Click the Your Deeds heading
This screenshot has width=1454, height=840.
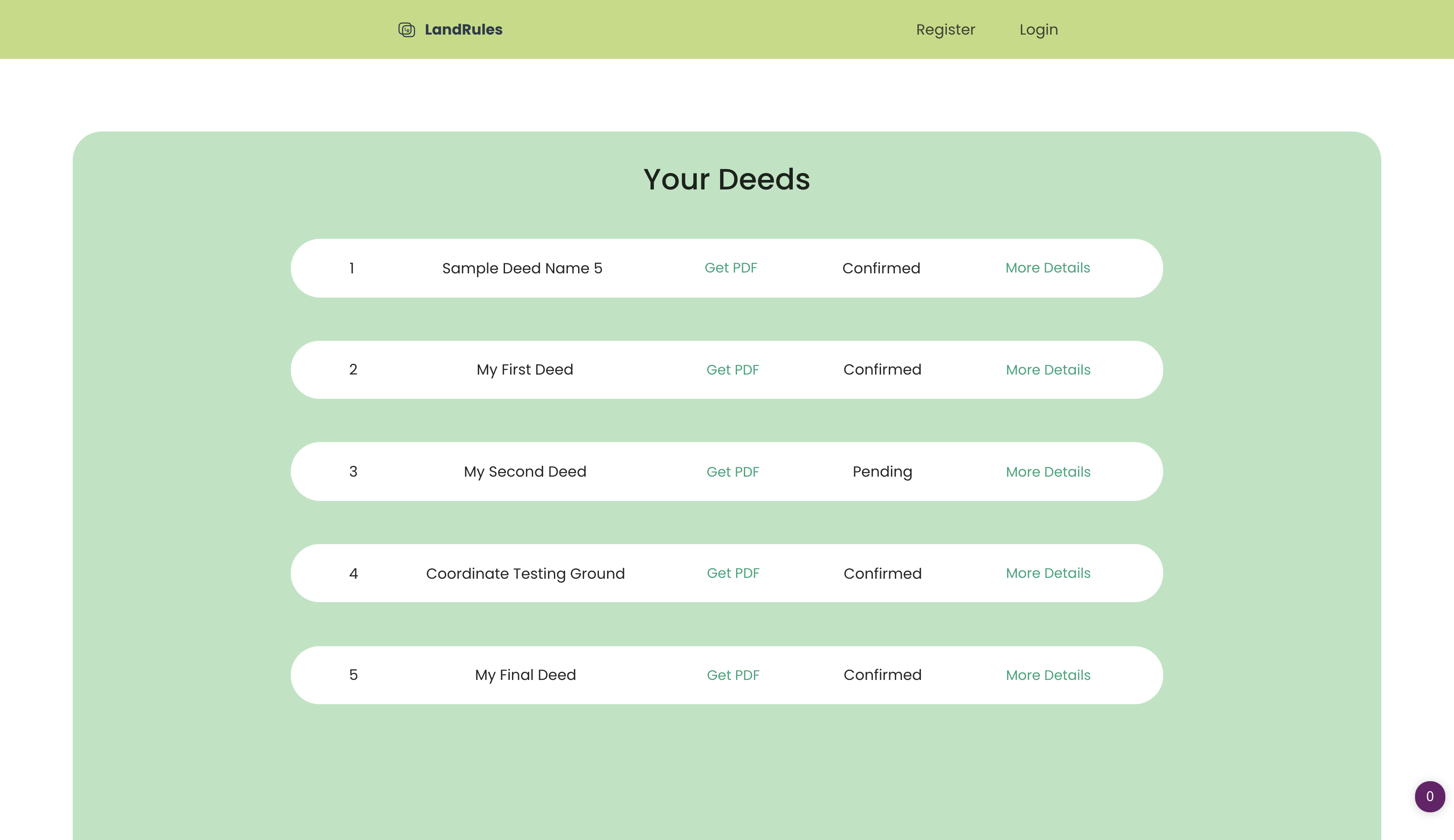[727, 180]
